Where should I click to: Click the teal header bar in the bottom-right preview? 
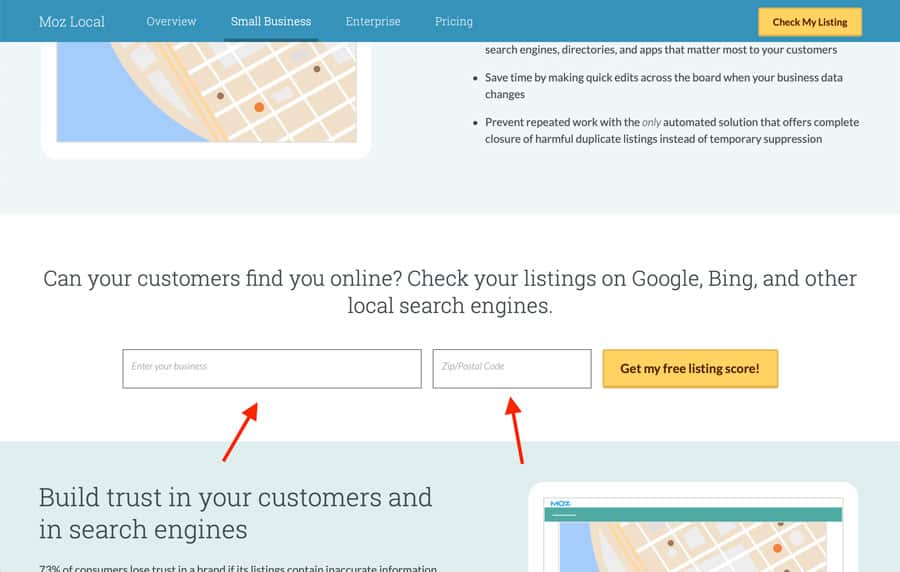coord(692,514)
